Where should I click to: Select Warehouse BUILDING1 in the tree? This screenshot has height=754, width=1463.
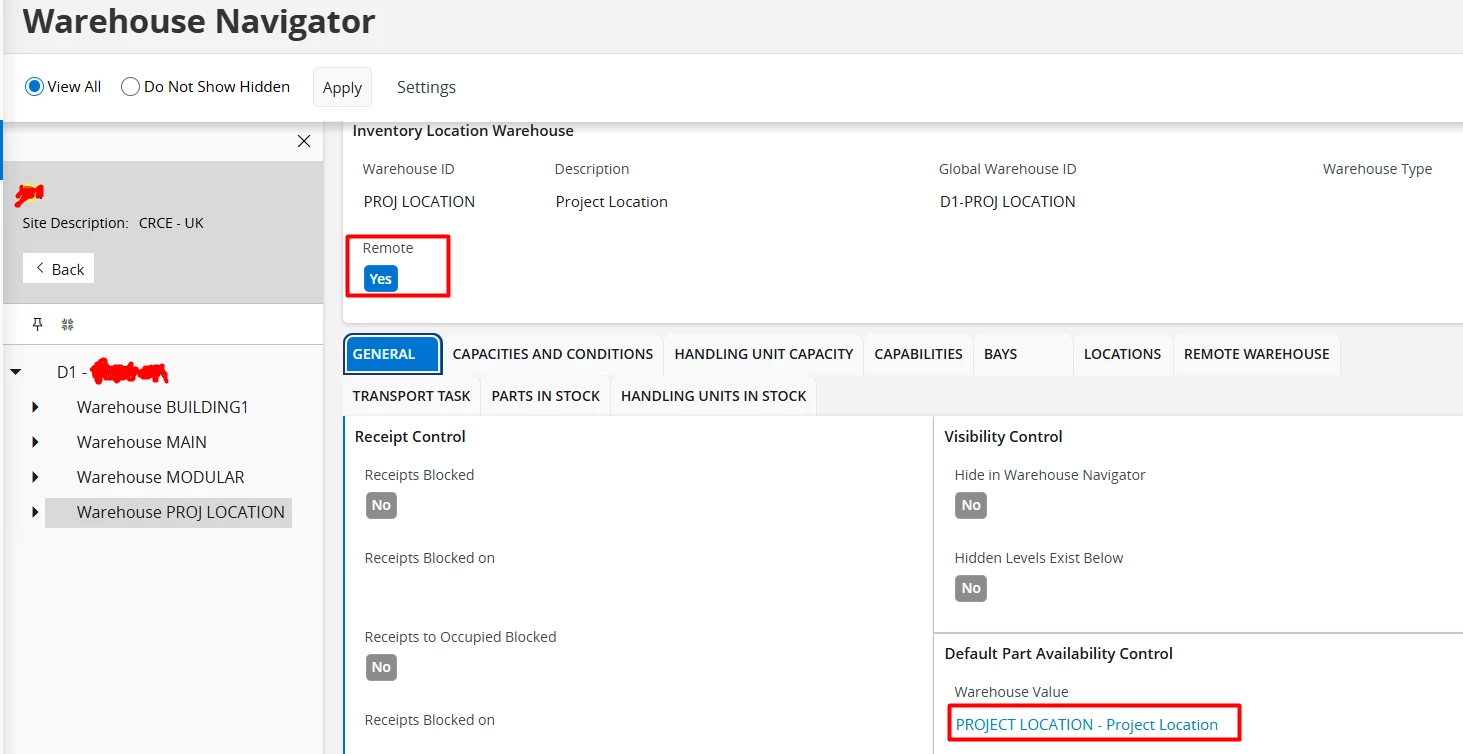(163, 408)
